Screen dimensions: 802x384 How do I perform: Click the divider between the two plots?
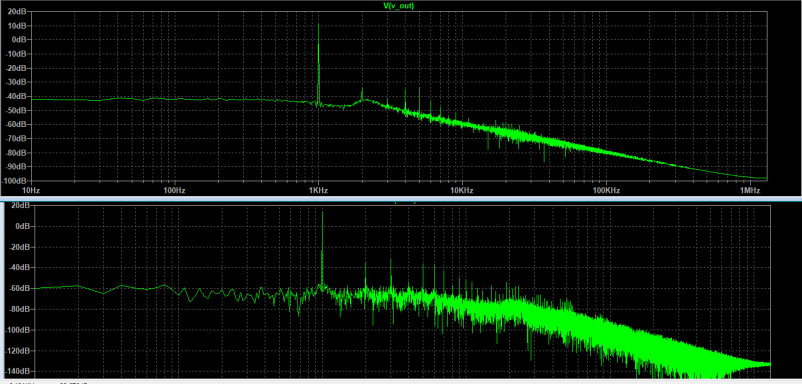click(x=401, y=199)
